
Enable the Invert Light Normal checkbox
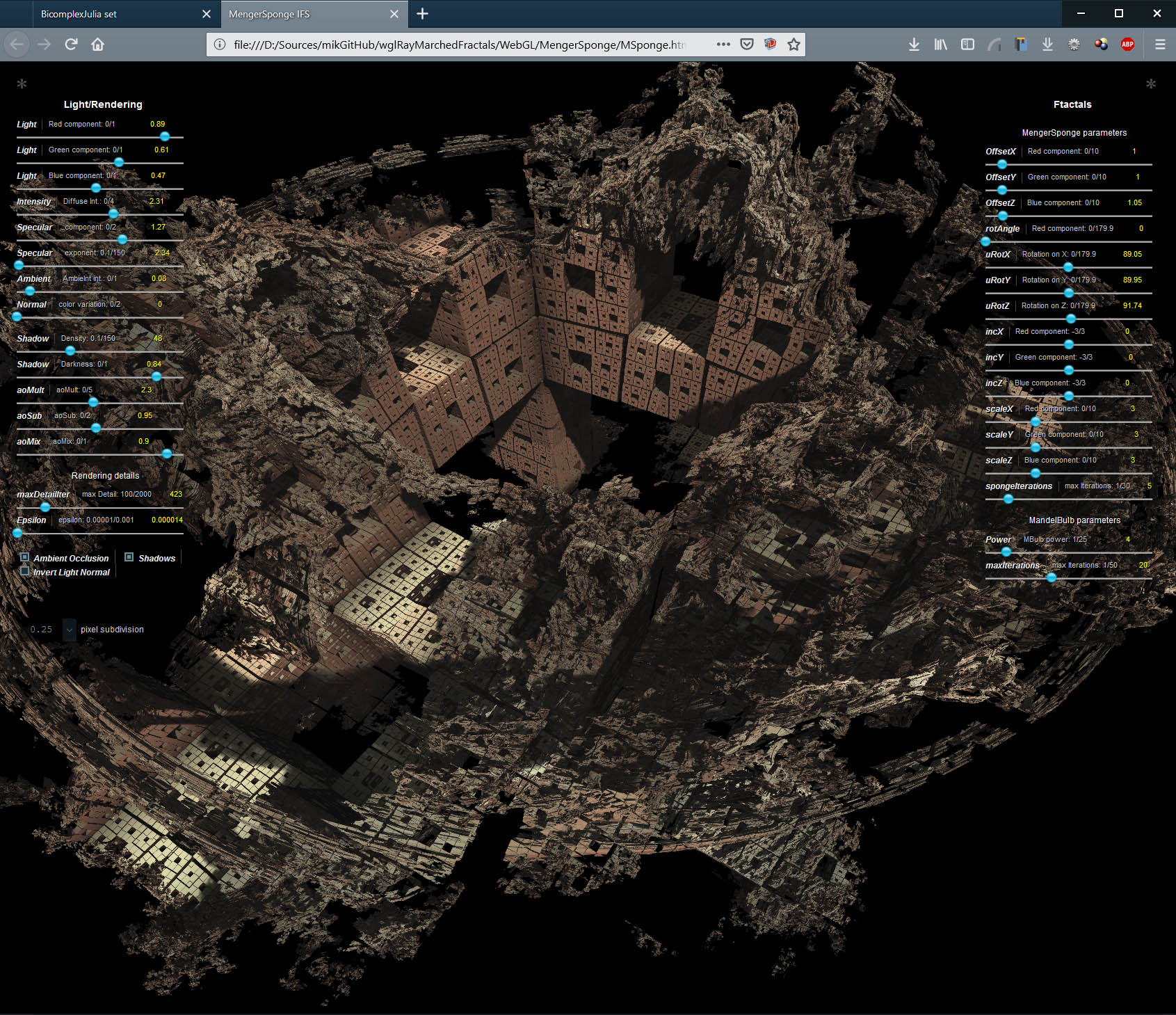(x=25, y=571)
